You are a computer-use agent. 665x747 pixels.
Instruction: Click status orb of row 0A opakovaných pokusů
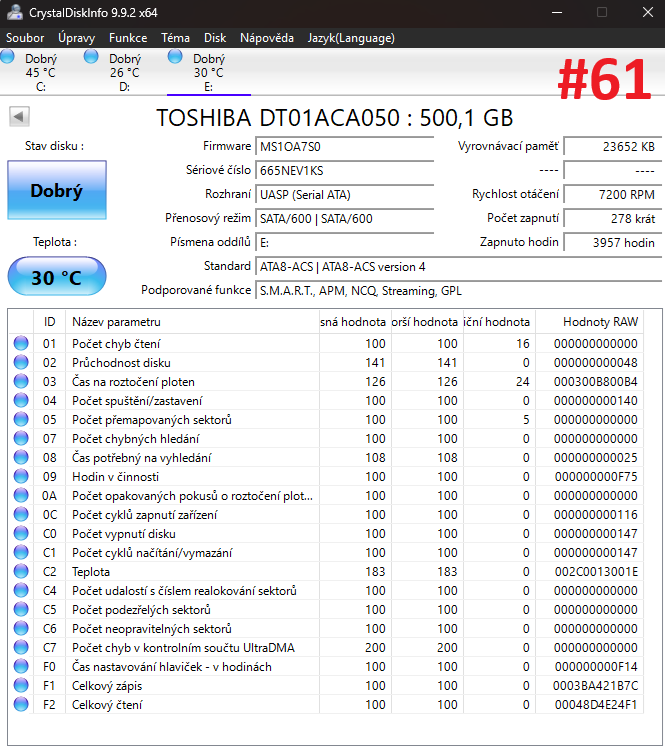21,495
